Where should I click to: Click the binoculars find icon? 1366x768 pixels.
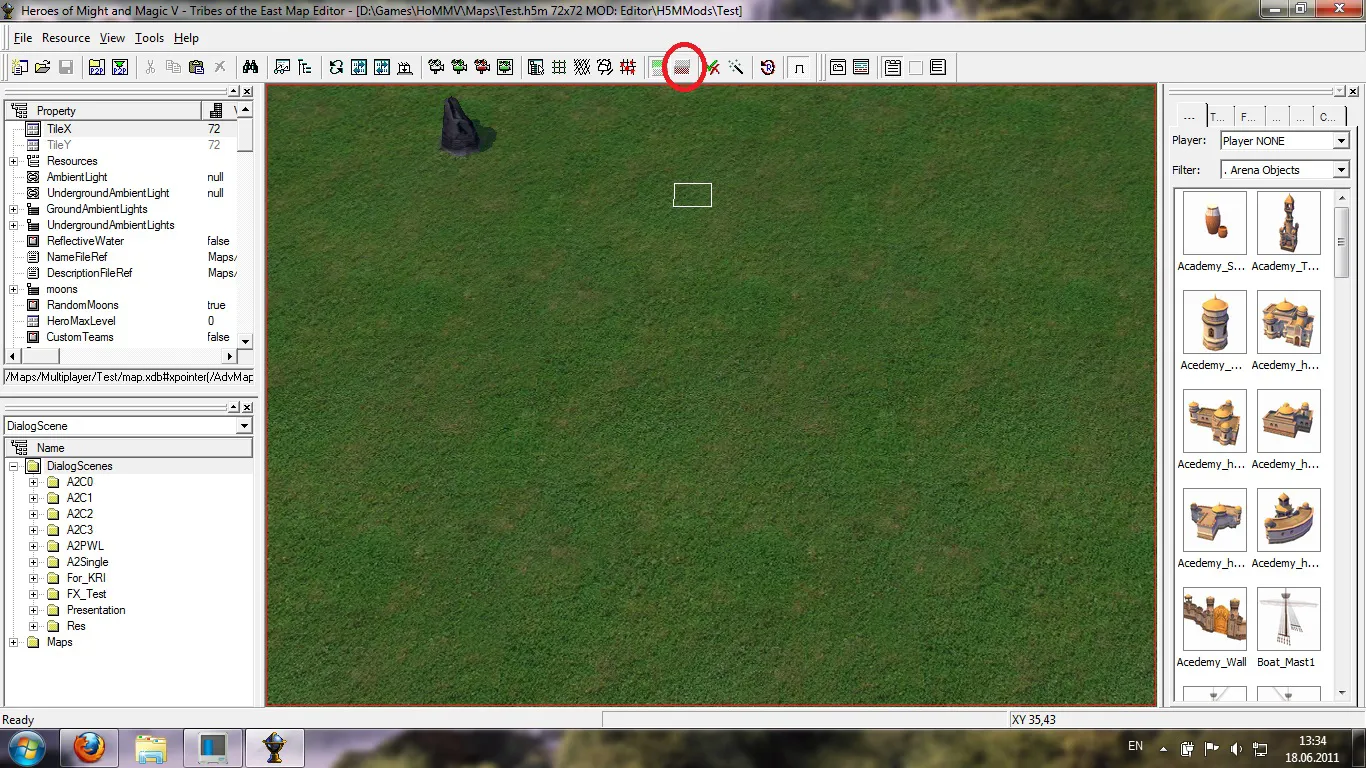pyautogui.click(x=250, y=67)
